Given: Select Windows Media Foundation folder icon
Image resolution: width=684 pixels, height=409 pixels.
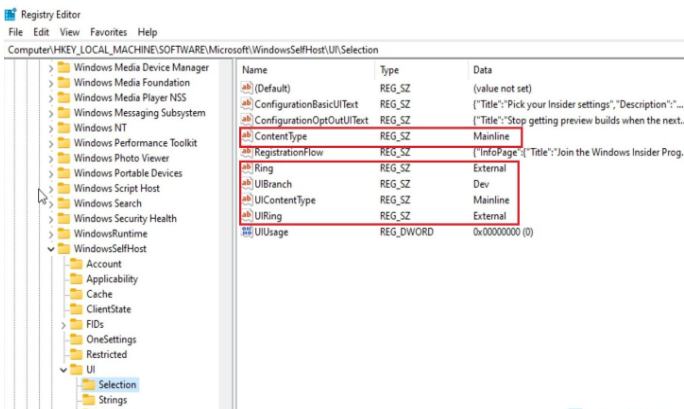Looking at the screenshot, I should (64, 82).
